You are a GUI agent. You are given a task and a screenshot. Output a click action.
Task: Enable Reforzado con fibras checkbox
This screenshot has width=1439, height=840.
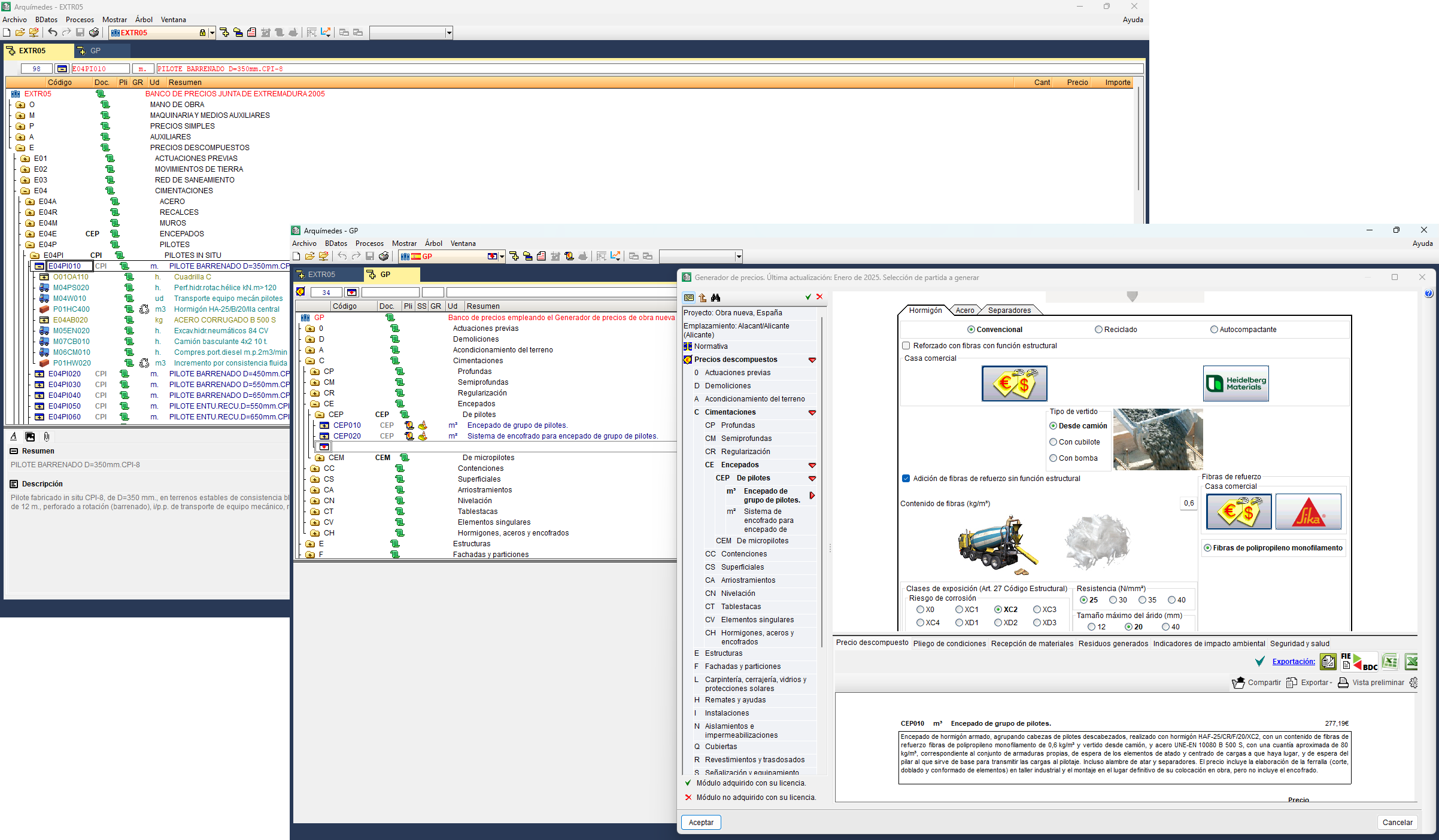coord(906,346)
